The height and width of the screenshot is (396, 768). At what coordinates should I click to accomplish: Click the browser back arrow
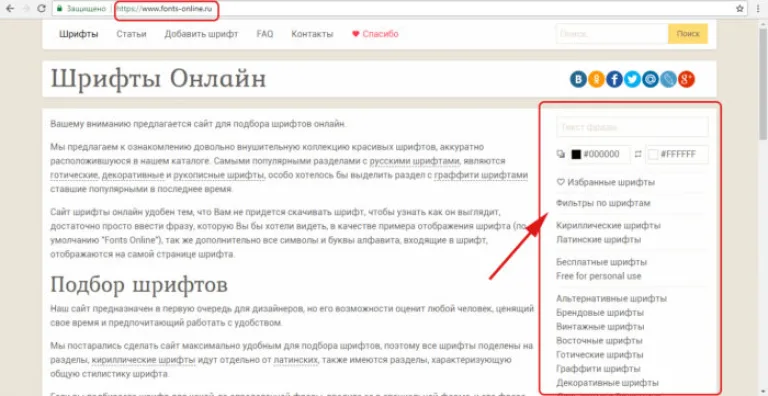click(10, 8)
